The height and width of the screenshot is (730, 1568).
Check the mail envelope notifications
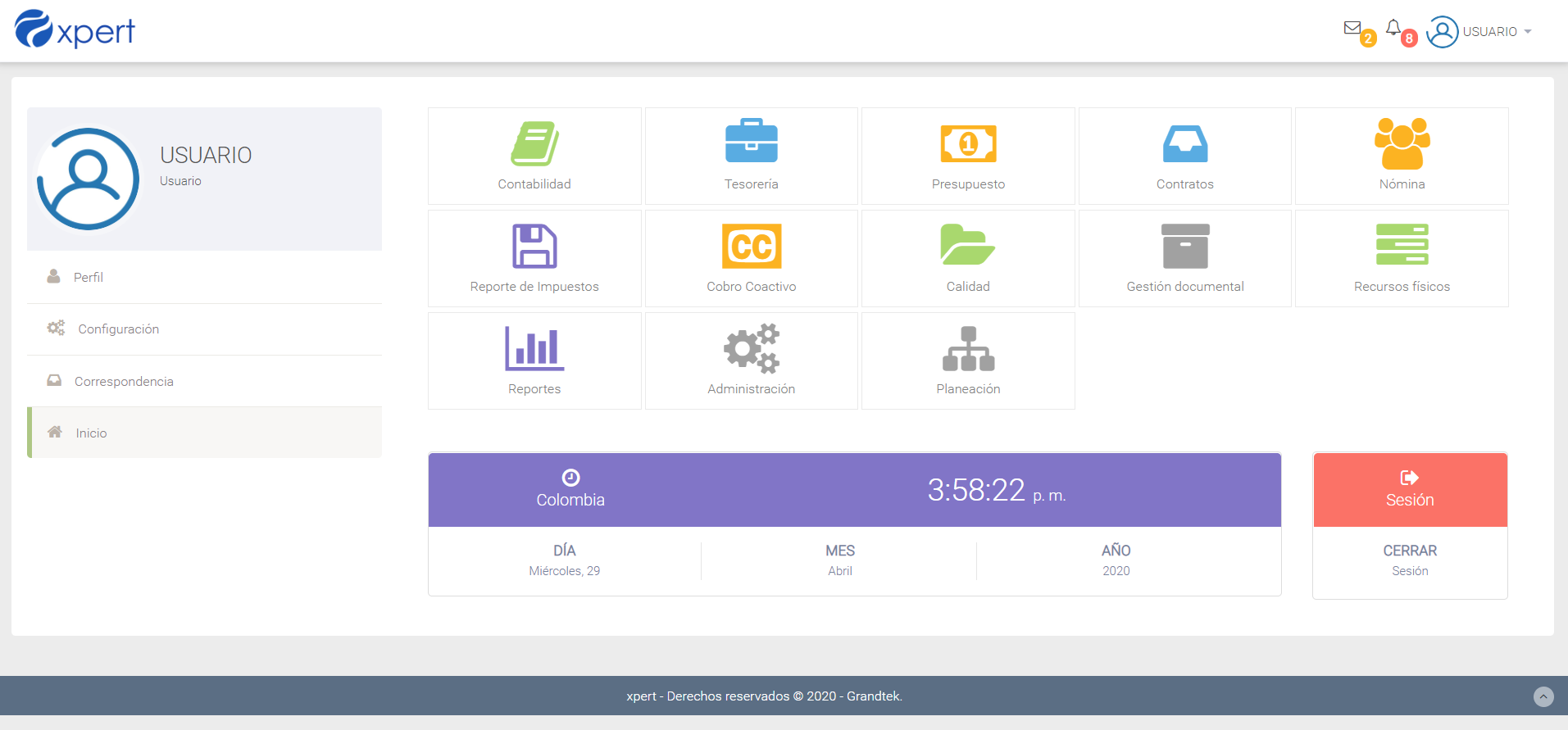point(1352,29)
